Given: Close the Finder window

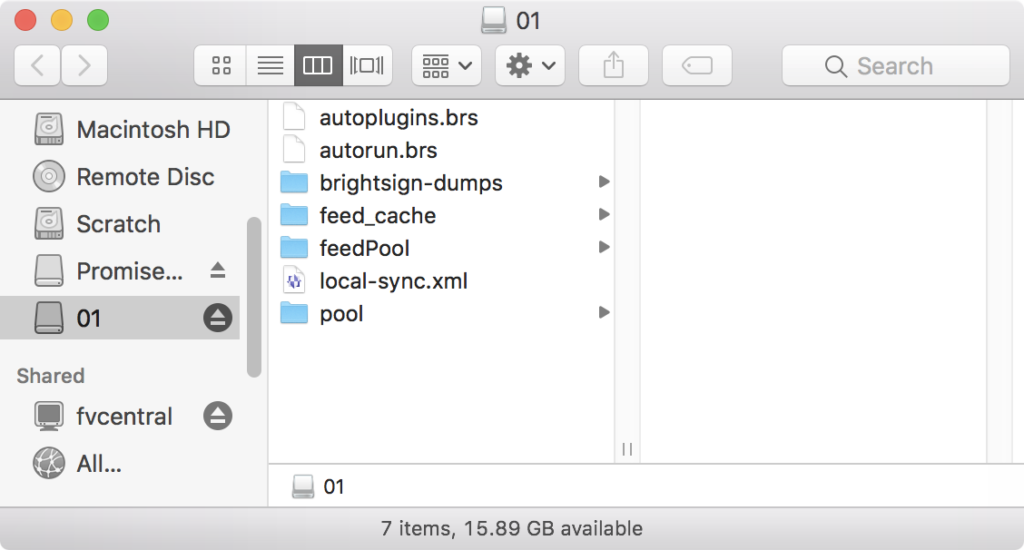Looking at the screenshot, I should [25, 20].
